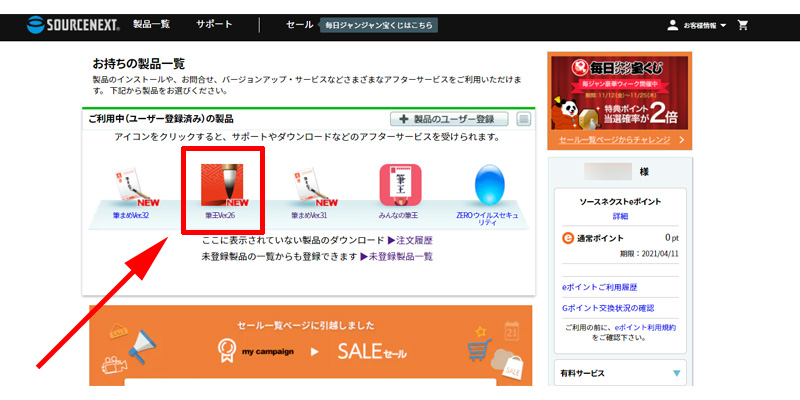Click the my campaign medal icon

226,351
